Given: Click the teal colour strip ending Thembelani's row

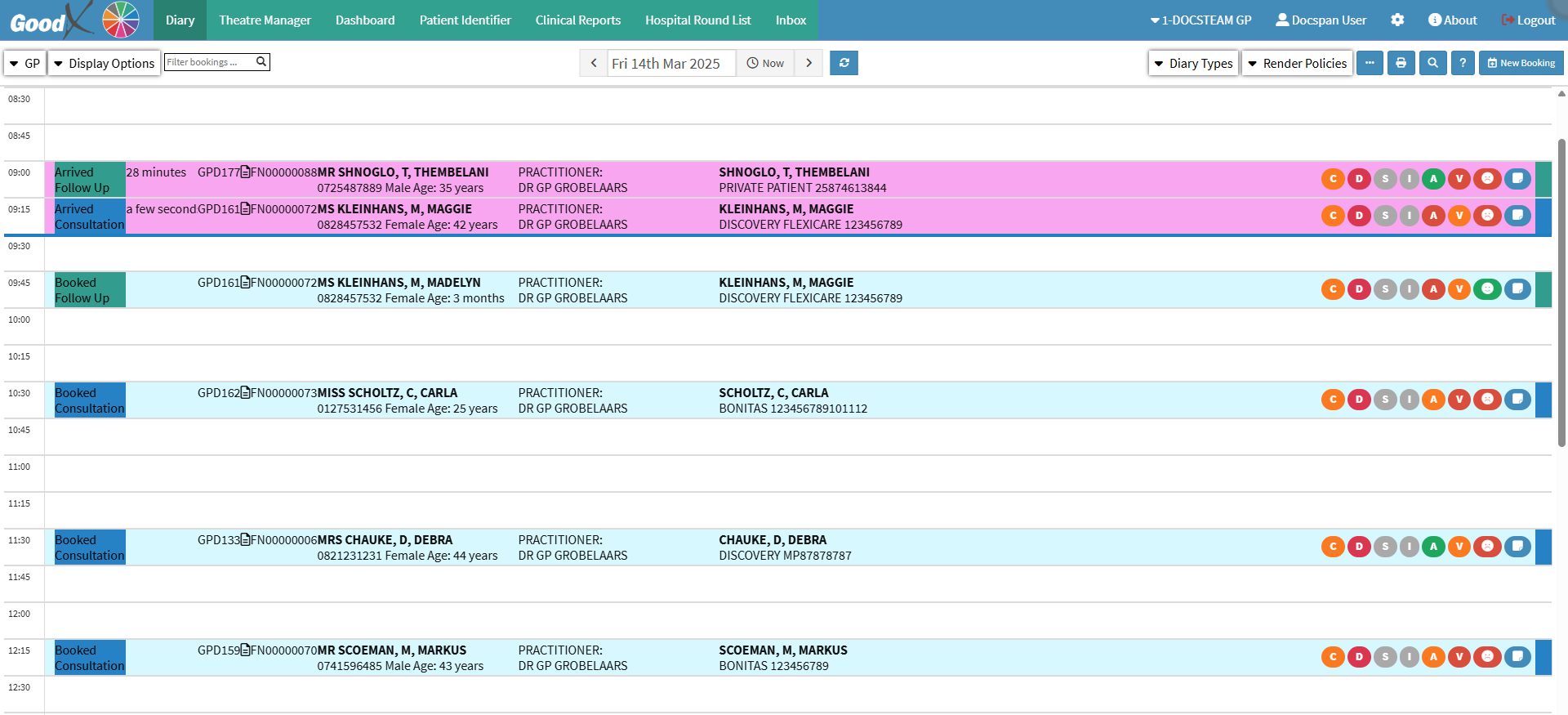Looking at the screenshot, I should (1543, 179).
